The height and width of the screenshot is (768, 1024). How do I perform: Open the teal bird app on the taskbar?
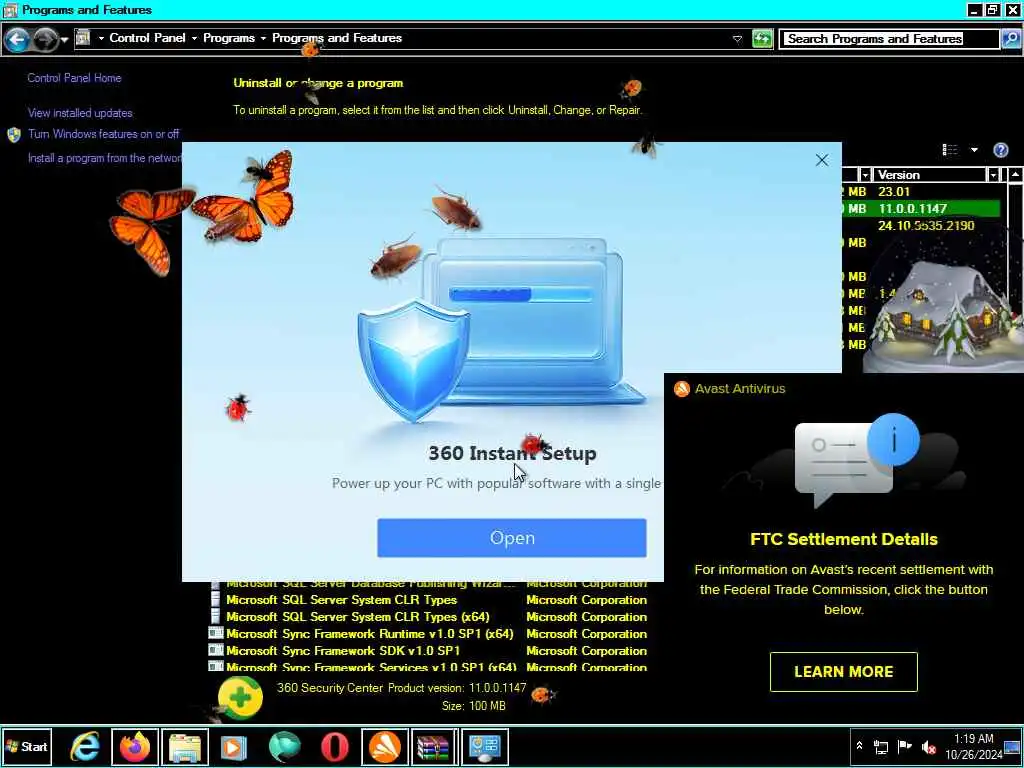tap(284, 746)
